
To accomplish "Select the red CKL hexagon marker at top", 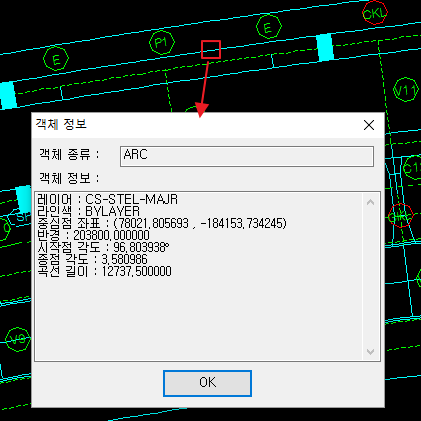I will tap(375, 13).
